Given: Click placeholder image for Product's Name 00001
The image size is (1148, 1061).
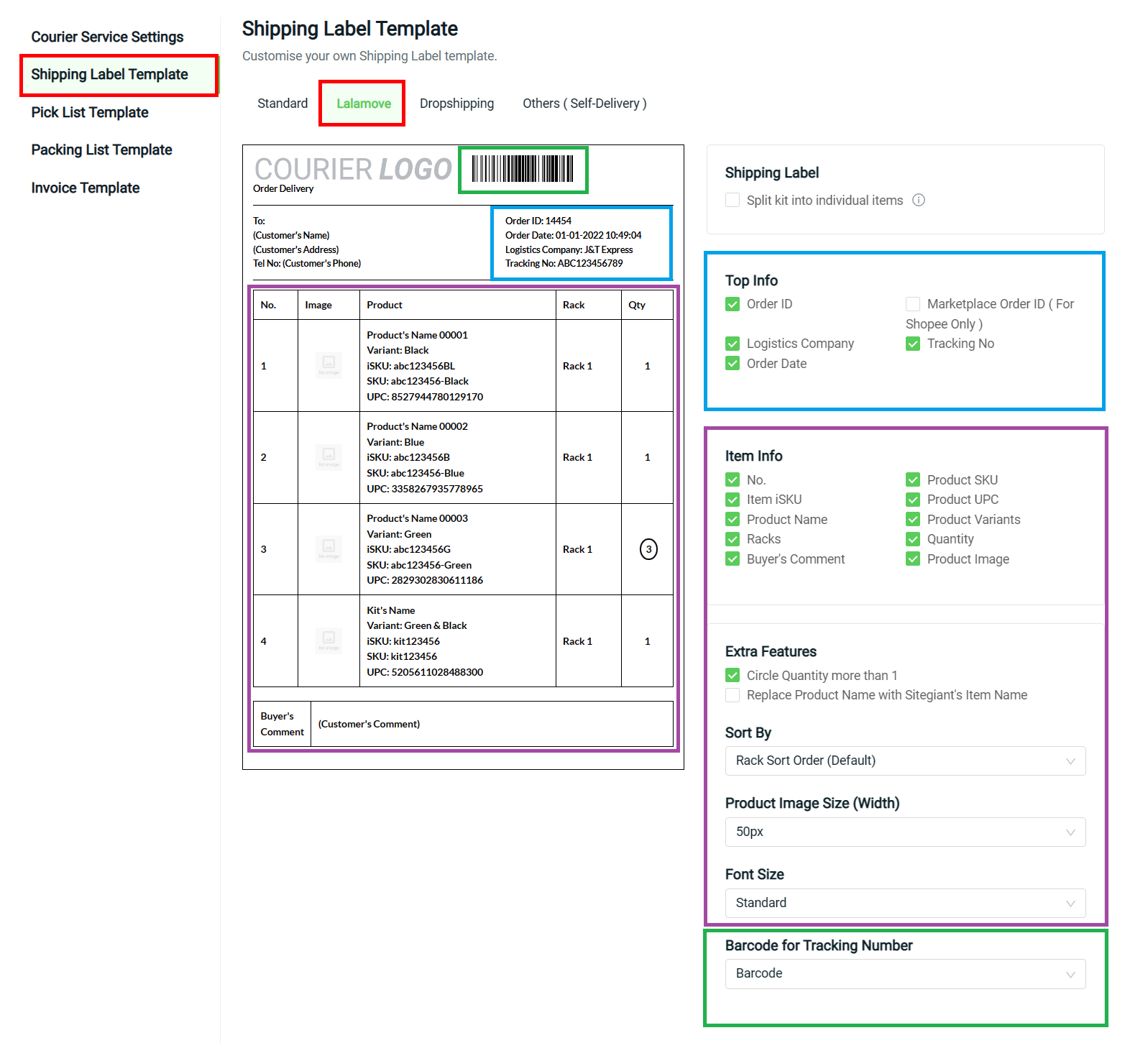Looking at the screenshot, I should (329, 365).
